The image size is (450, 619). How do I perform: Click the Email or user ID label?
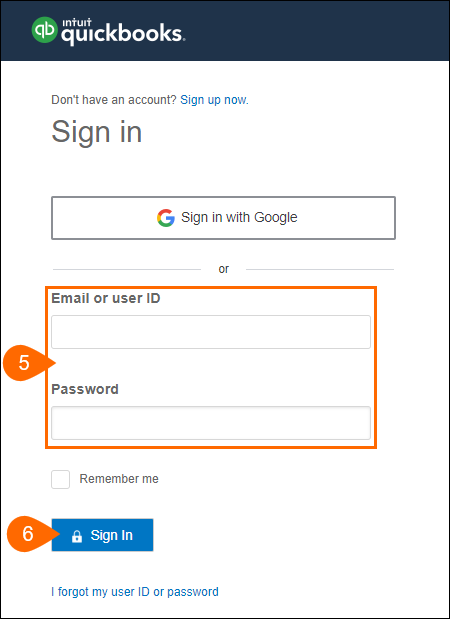coord(106,298)
